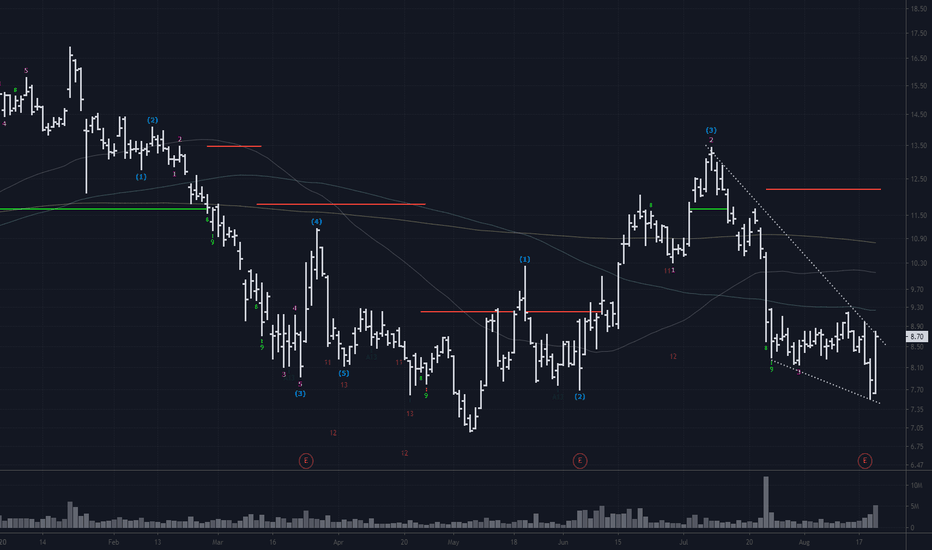Click the earnings E marker in mid-August
Screen dimensions: 932x550
tap(865, 461)
